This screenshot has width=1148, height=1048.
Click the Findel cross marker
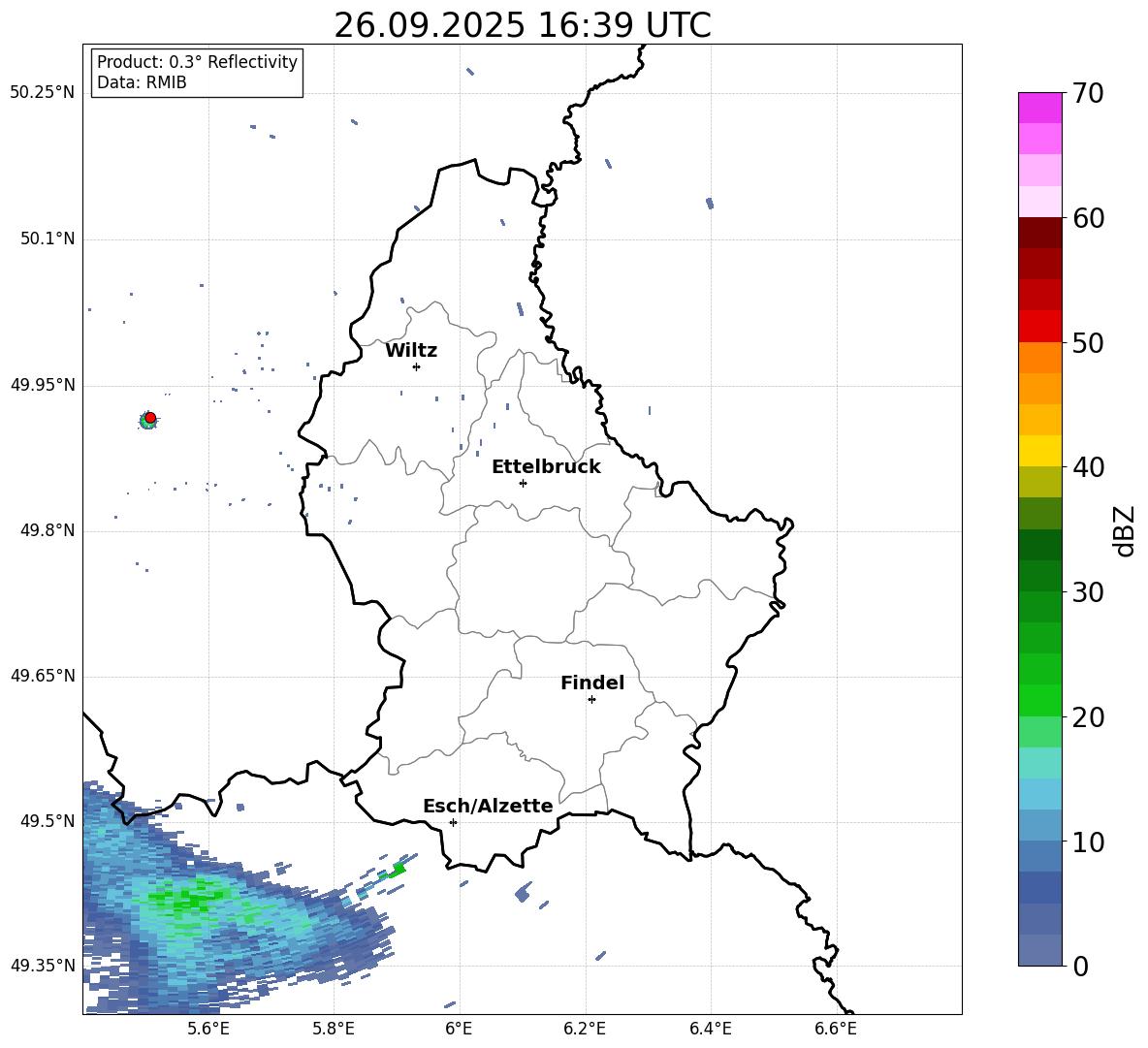tap(591, 700)
